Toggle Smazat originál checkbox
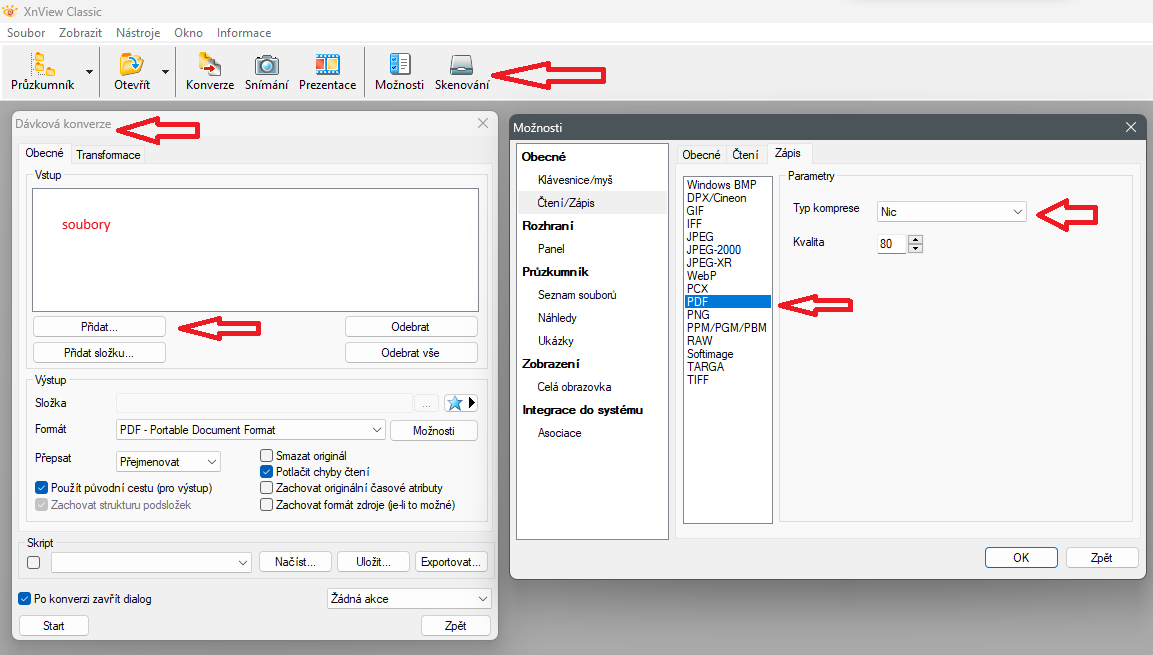Image resolution: width=1153 pixels, height=655 pixels. [266, 456]
